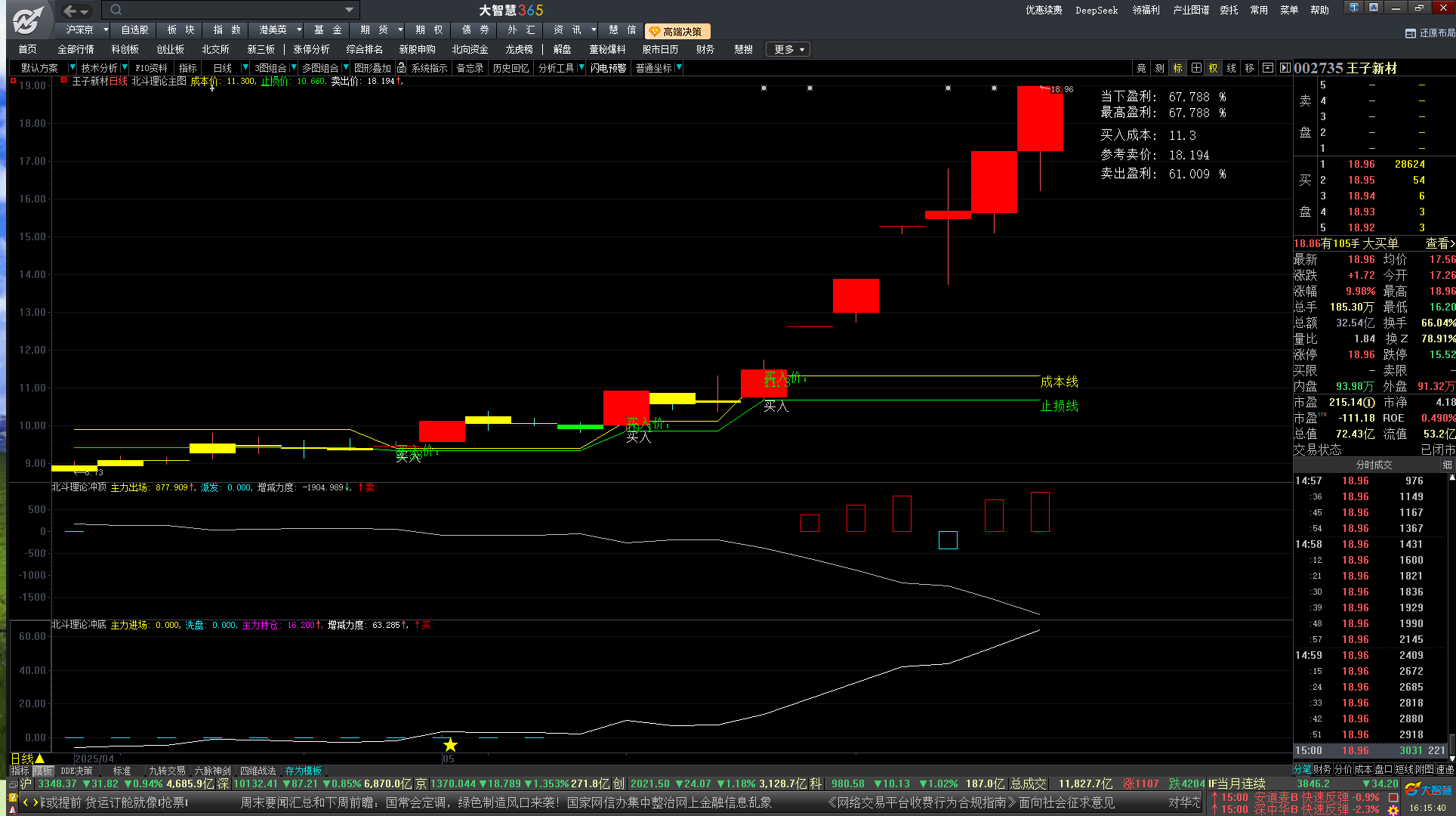Open the 委托 menu
This screenshot has width=1456, height=816.
click(x=1229, y=10)
